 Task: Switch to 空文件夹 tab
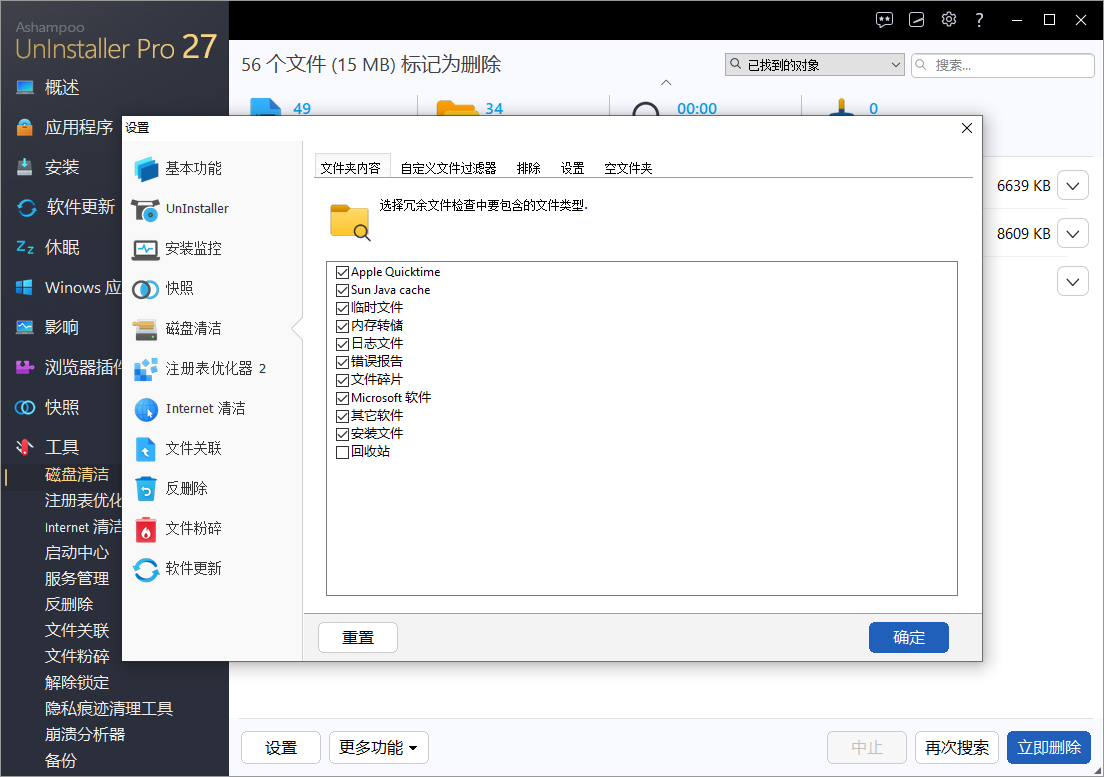tap(628, 168)
